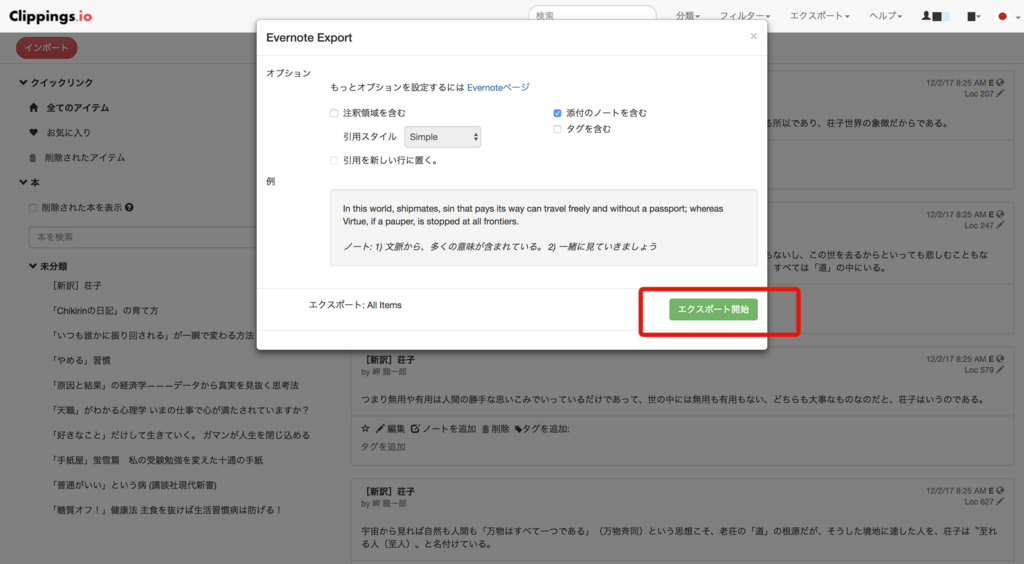Image resolution: width=1024 pixels, height=564 pixels.
Task: Select 「好きなこと」だけして生きていく book
Action: tap(180, 435)
